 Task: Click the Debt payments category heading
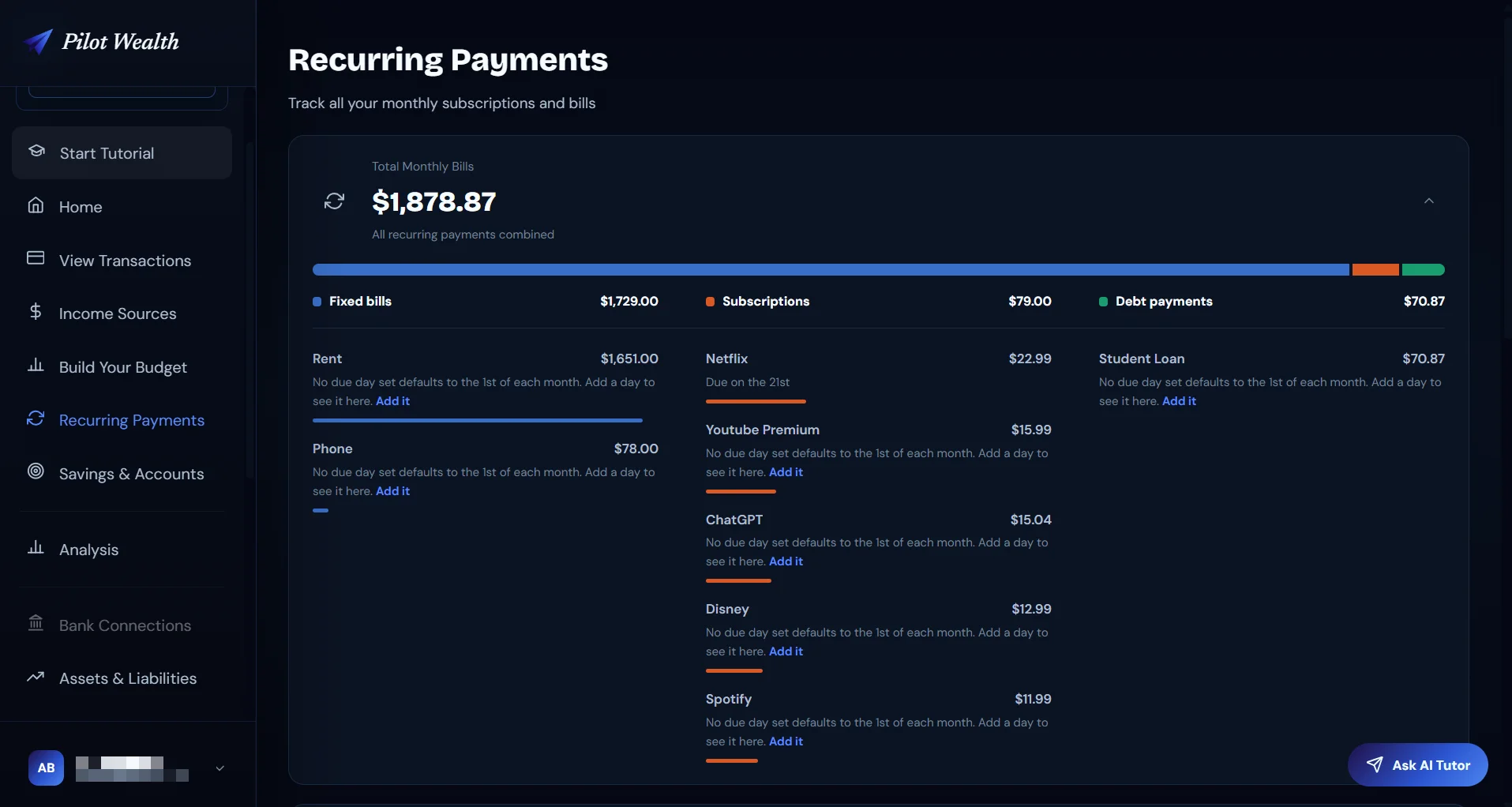pyautogui.click(x=1164, y=301)
